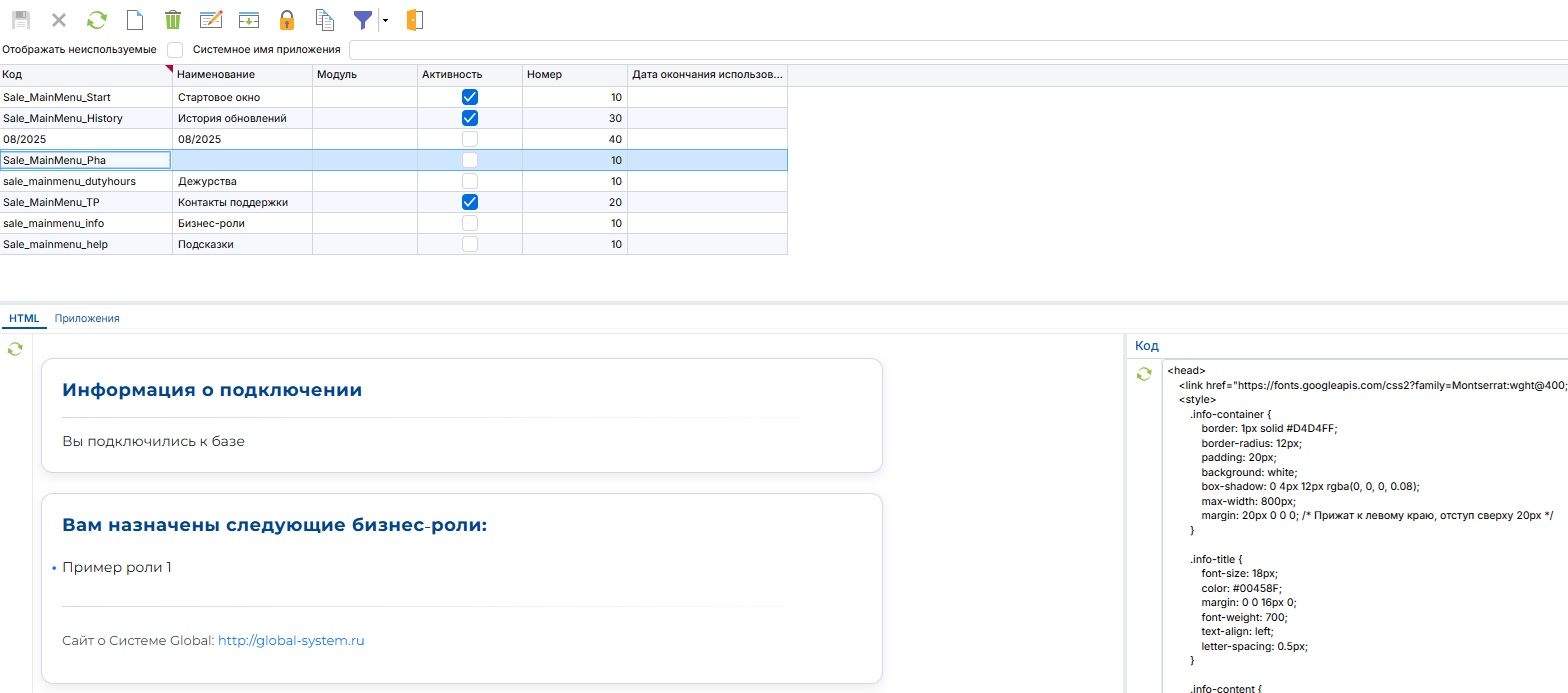Image resolution: width=1568 pixels, height=693 pixels.
Task: Refresh the list with green arrows icon
Action: point(97,20)
